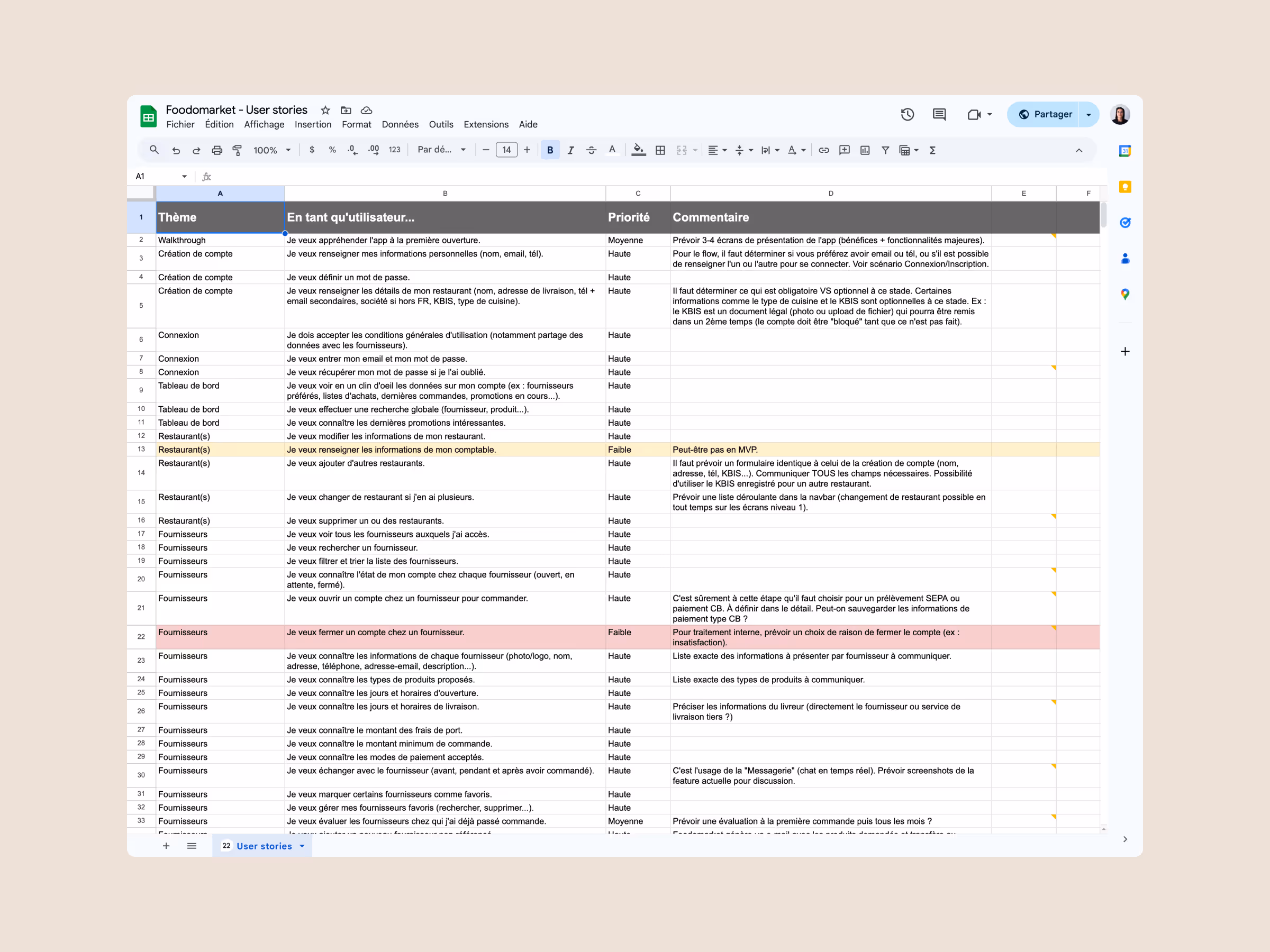Click the paint format roller icon
The image size is (1270, 952).
[x=237, y=150]
